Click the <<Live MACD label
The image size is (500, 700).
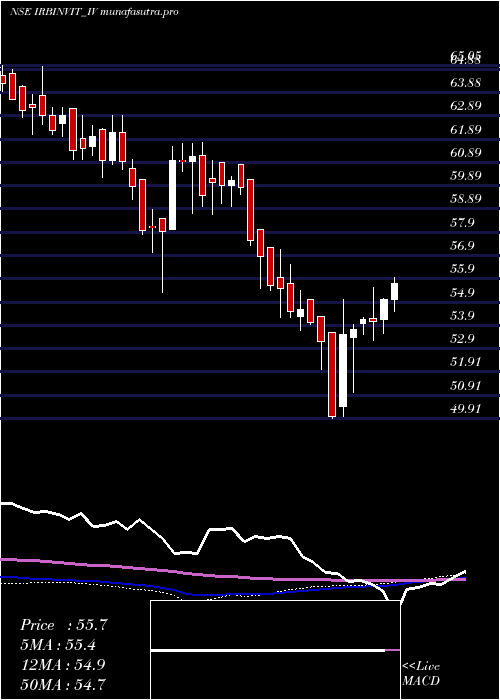421,674
